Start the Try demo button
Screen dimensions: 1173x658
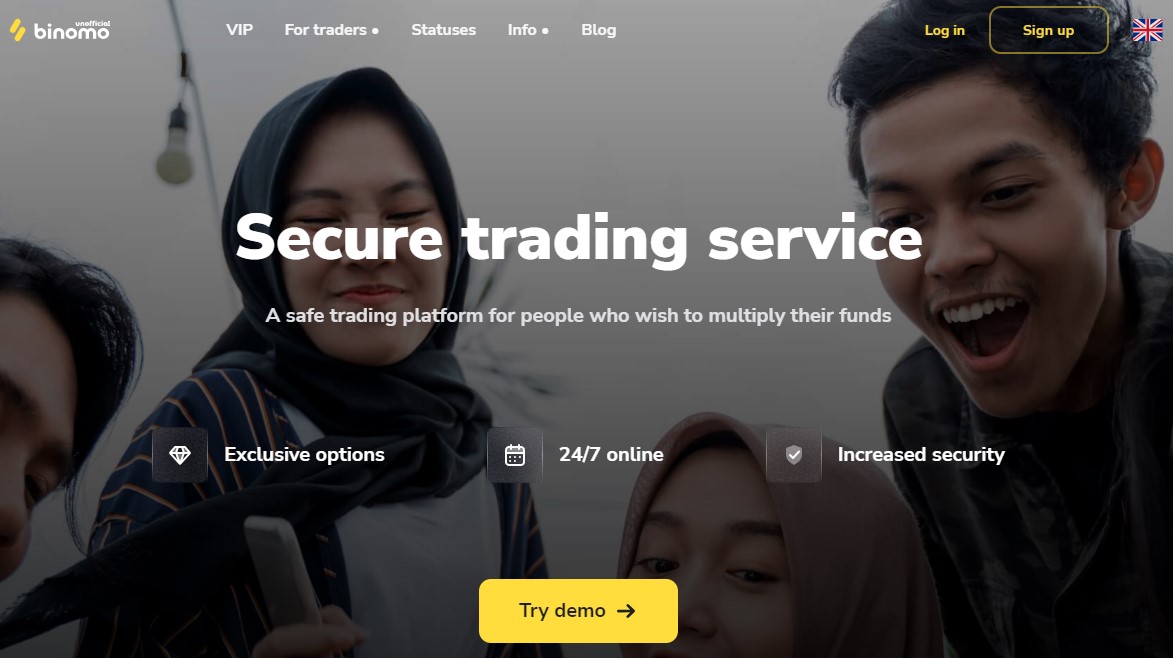pyautogui.click(x=578, y=611)
